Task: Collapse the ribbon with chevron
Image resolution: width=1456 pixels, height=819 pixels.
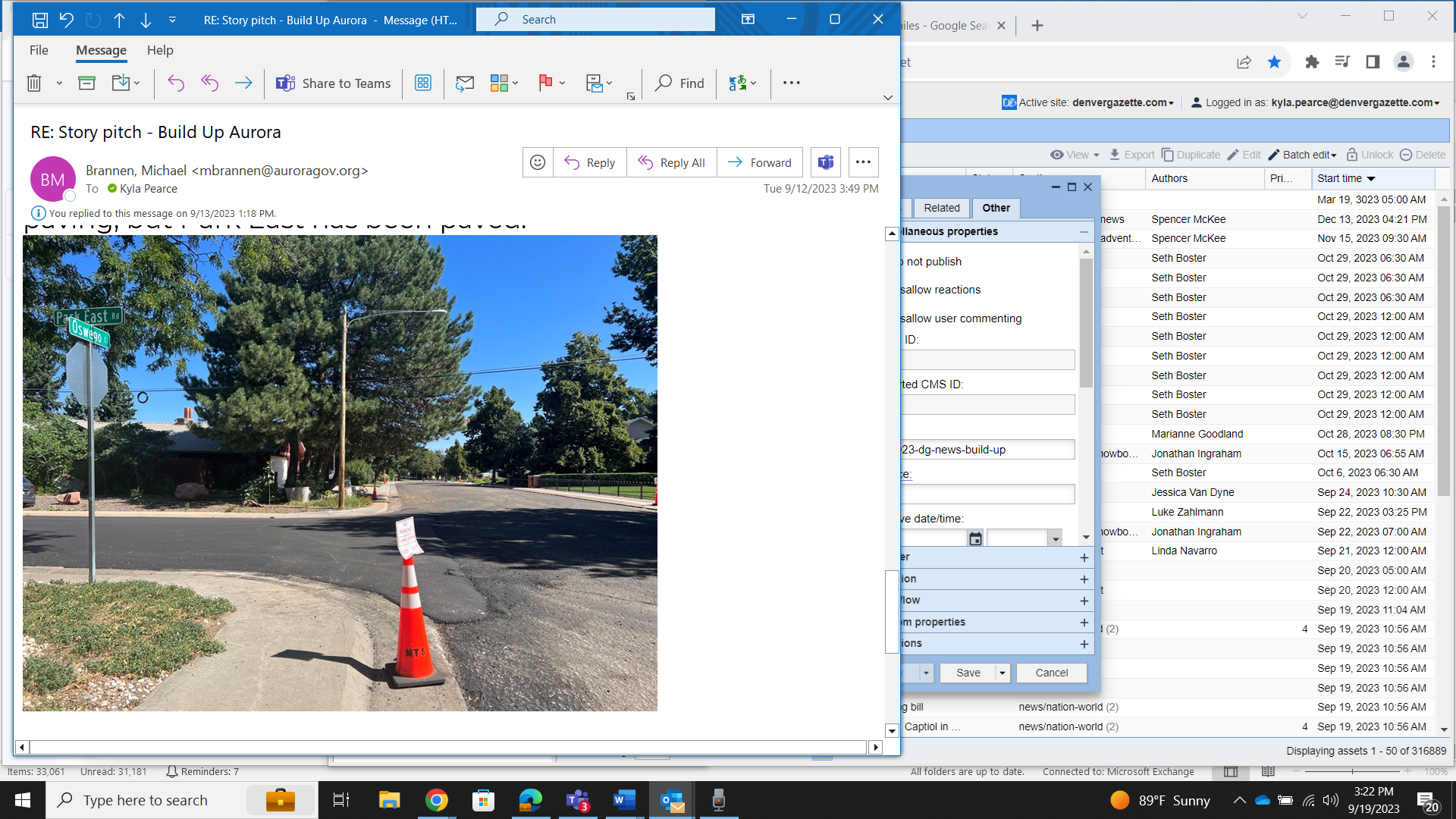Action: (x=888, y=98)
